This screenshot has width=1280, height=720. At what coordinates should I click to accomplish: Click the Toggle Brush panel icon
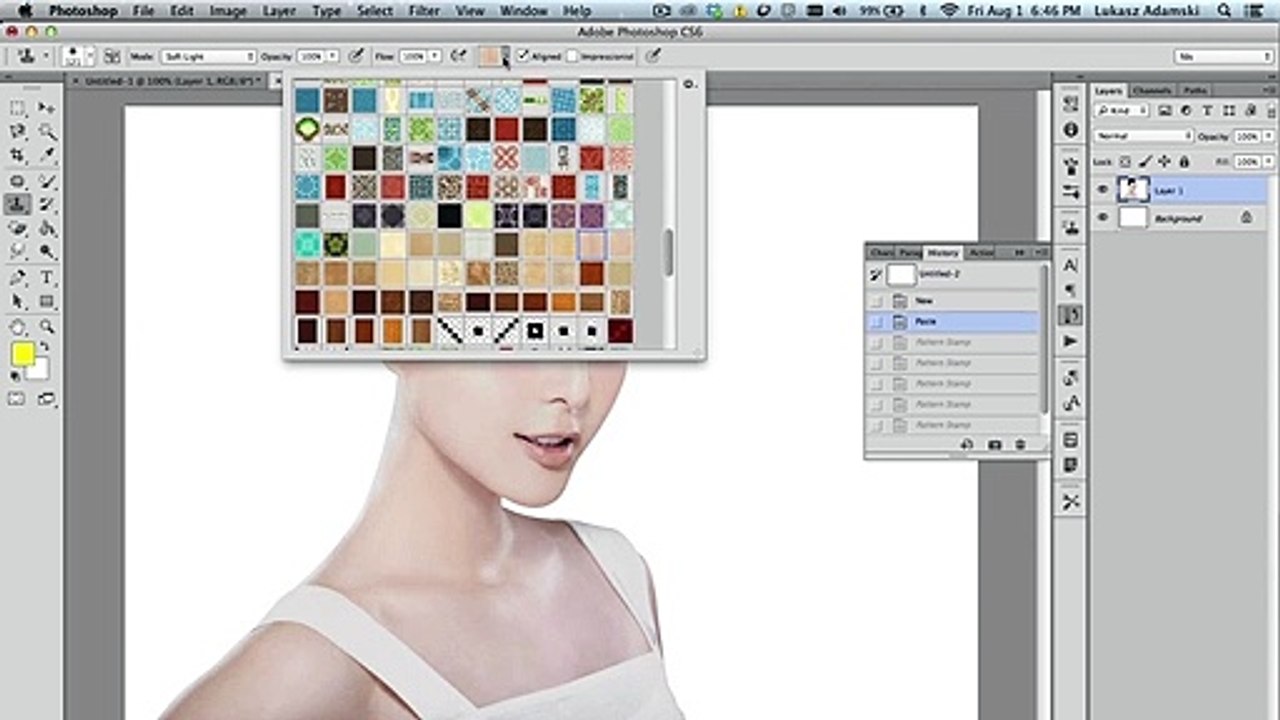[111, 56]
